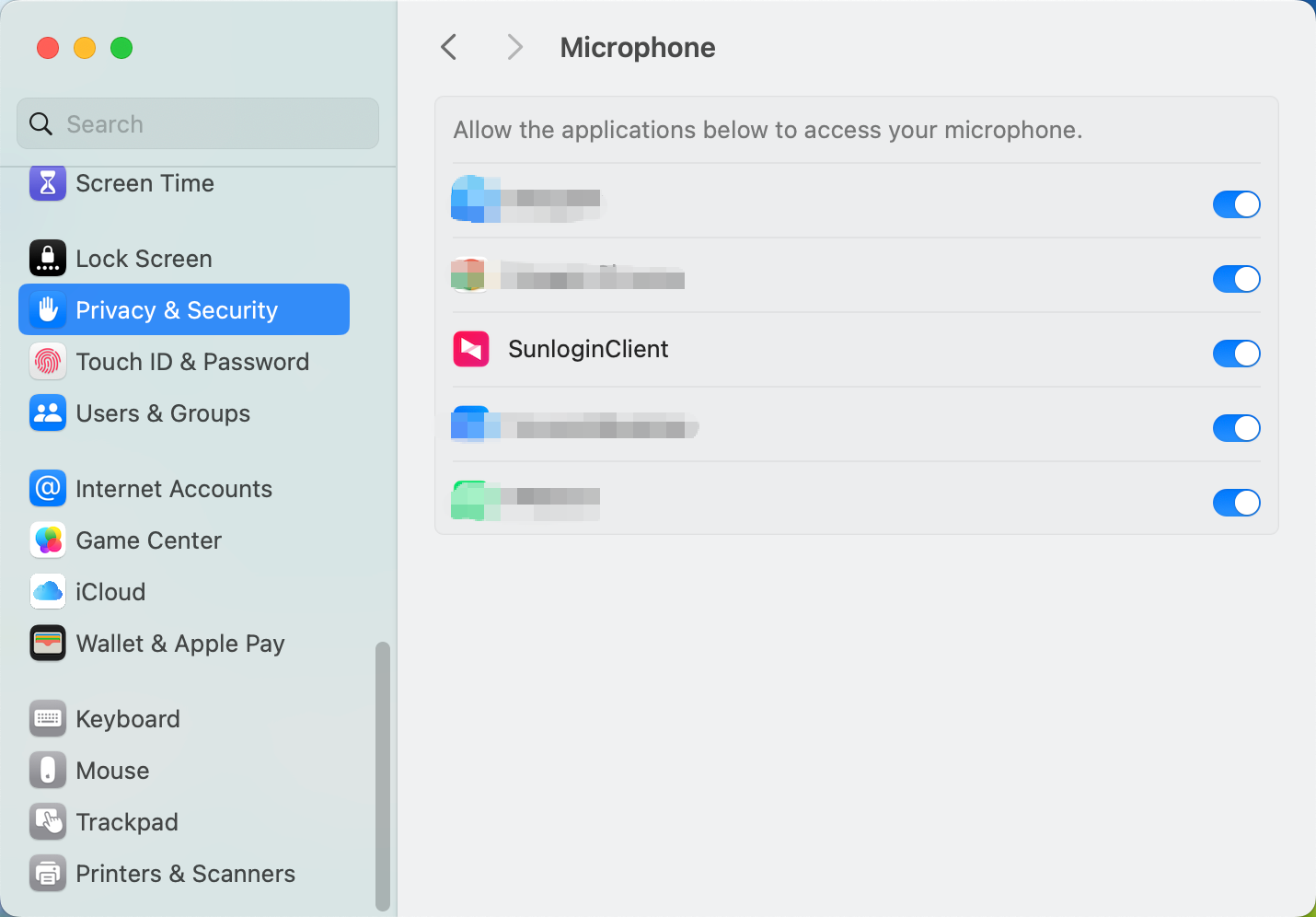The width and height of the screenshot is (1316, 917).
Task: Open Printers & Scanners settings
Action: tap(185, 873)
